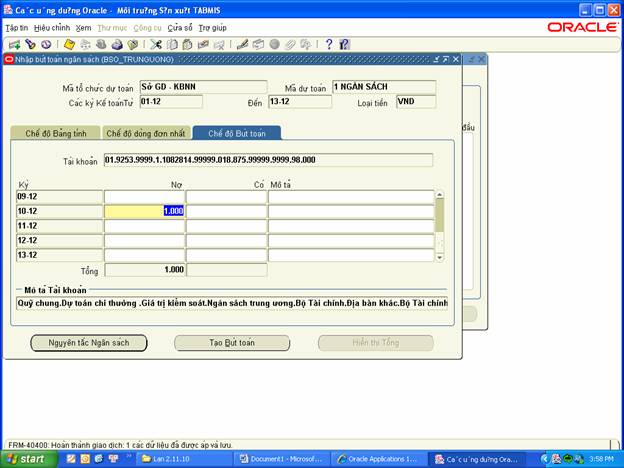
Task: Open the Tập tin menu
Action: pyautogui.click(x=16, y=28)
